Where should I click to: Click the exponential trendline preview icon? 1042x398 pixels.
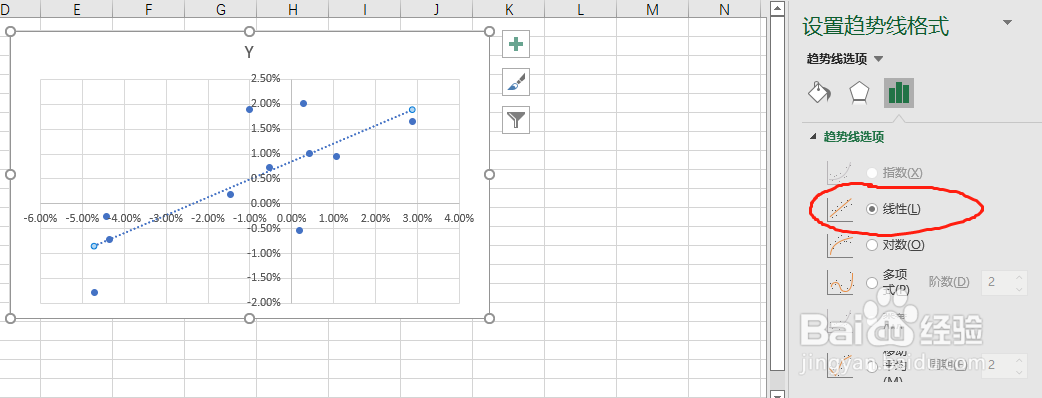point(840,173)
